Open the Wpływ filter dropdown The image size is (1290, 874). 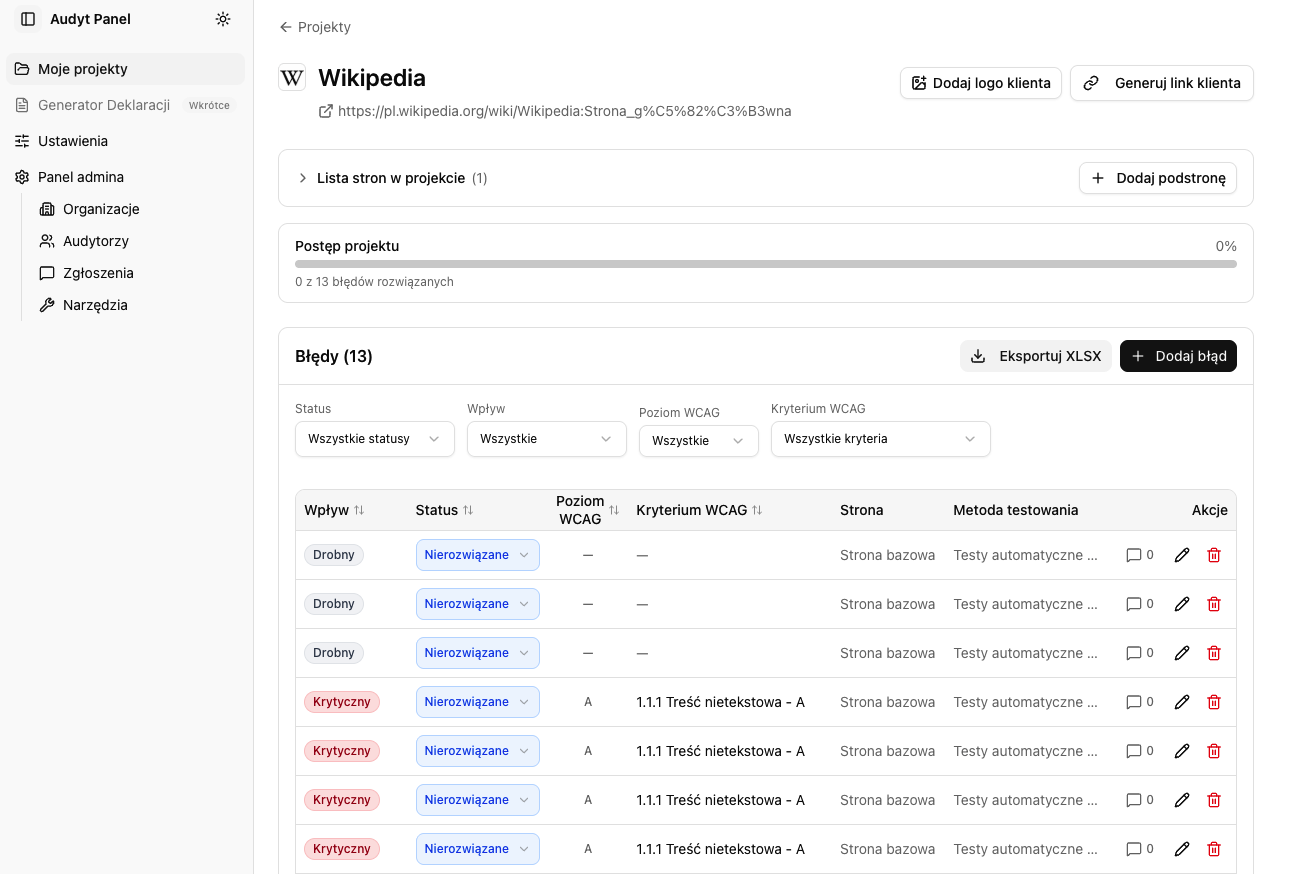[x=547, y=439]
